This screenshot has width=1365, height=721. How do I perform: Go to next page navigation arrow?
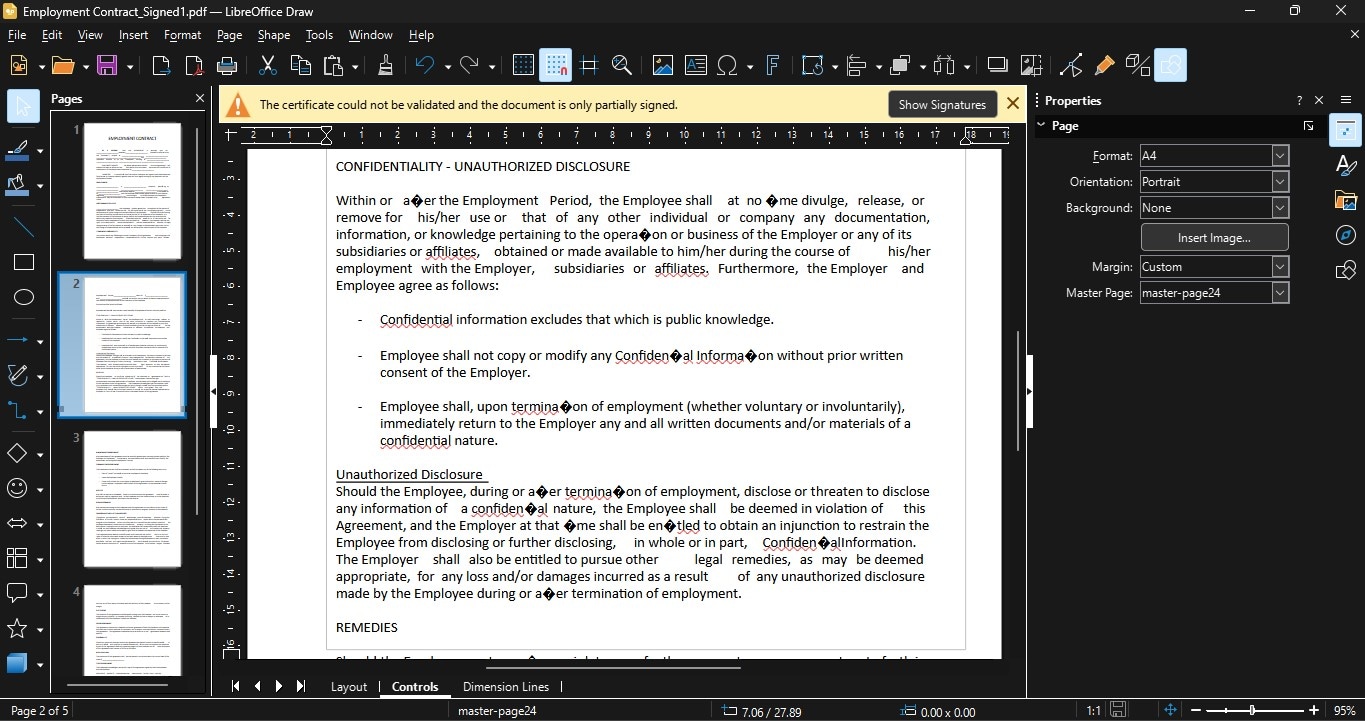pos(279,686)
